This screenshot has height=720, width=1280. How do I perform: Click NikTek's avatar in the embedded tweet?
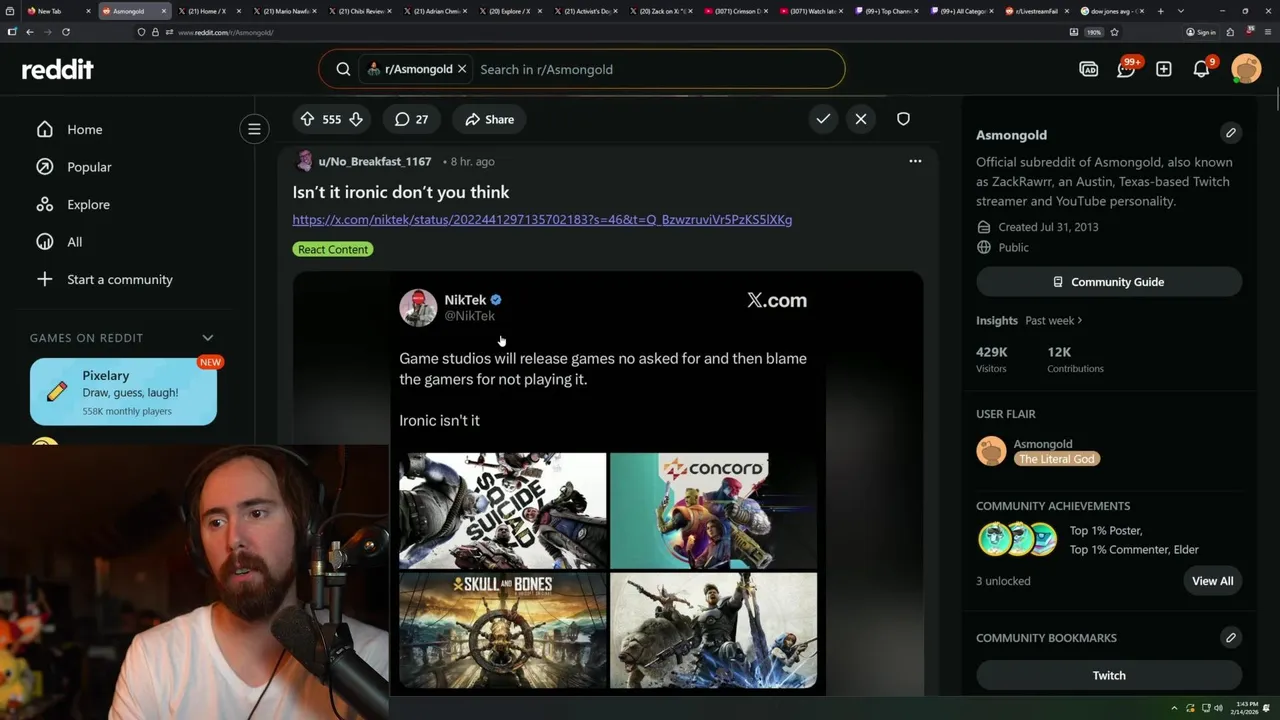point(418,308)
